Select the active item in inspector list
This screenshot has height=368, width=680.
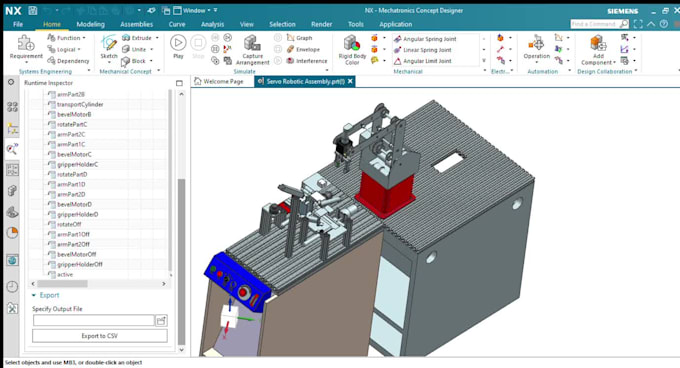[x=65, y=274]
